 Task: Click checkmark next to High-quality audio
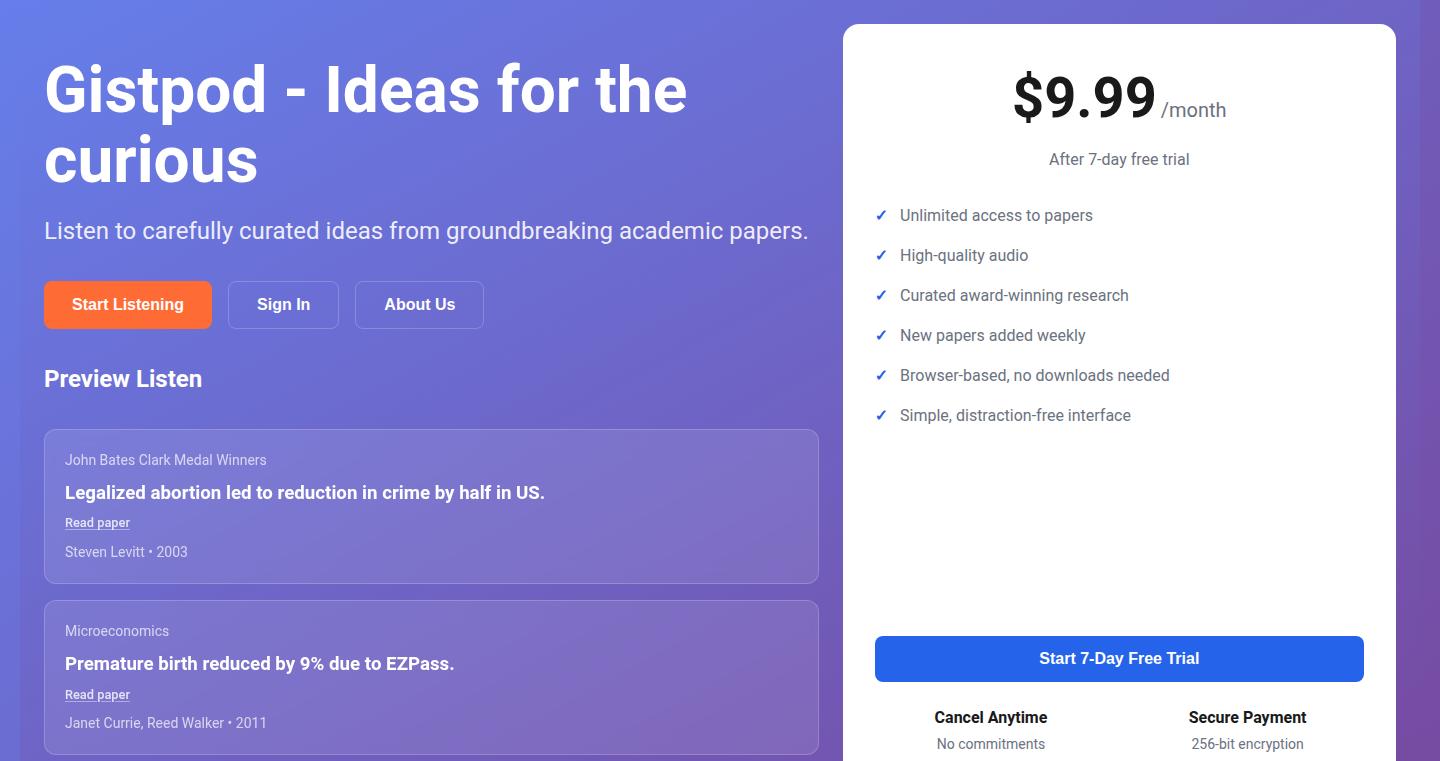pyautogui.click(x=881, y=255)
